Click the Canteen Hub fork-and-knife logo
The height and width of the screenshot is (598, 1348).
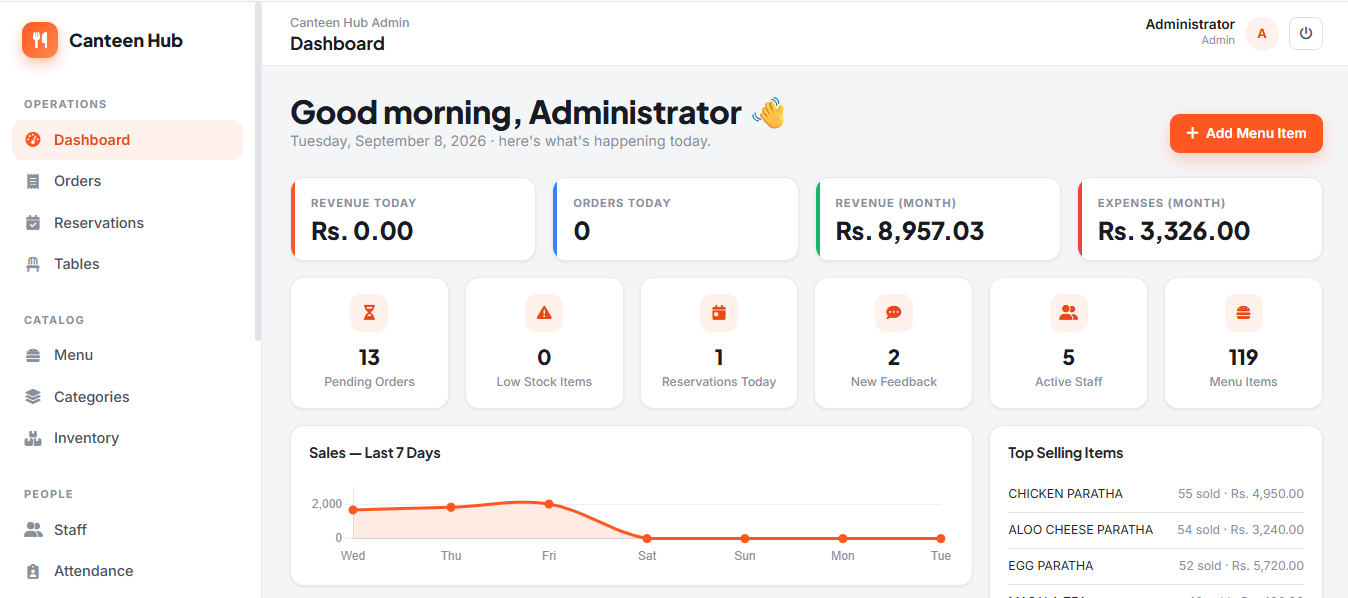pos(40,40)
